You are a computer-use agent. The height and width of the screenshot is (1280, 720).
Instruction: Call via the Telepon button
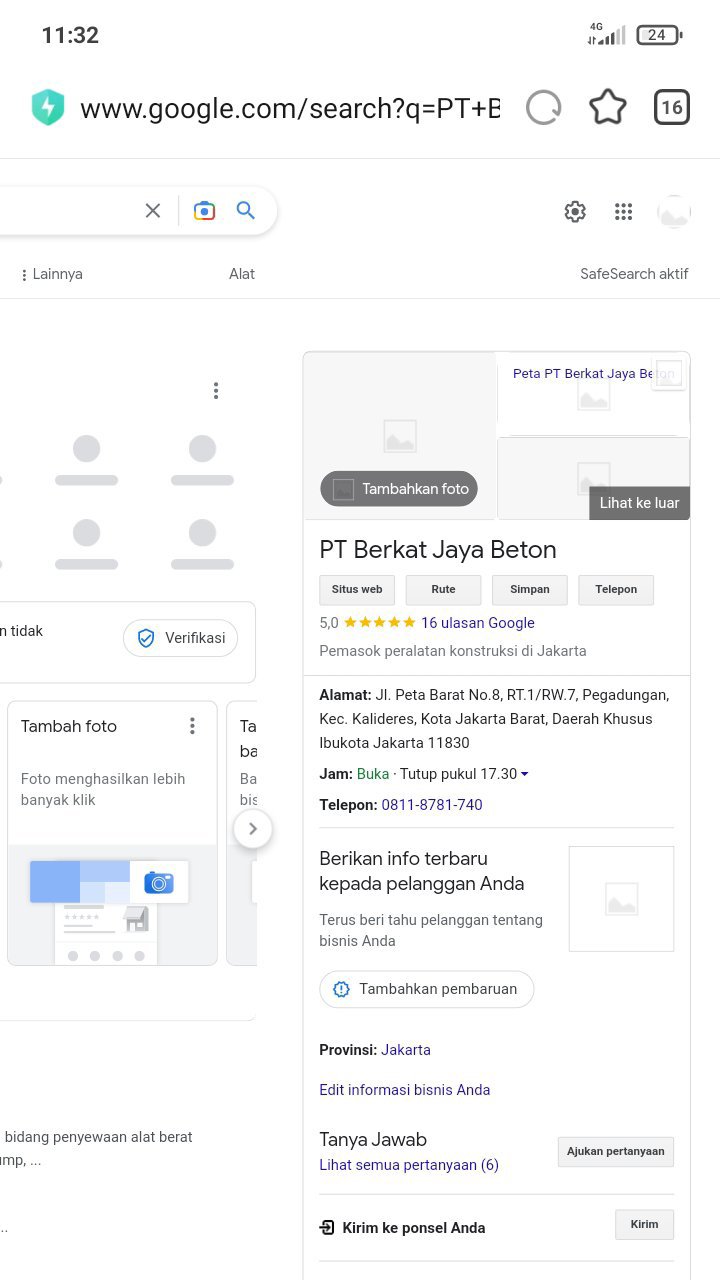click(x=615, y=590)
